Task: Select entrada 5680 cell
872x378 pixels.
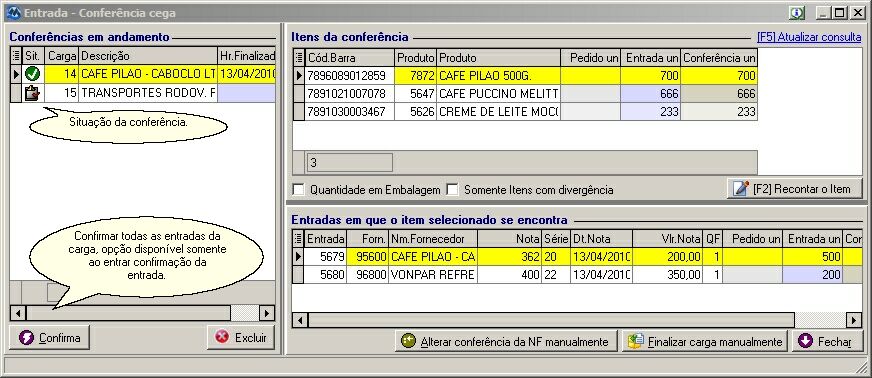Action: 325,275
